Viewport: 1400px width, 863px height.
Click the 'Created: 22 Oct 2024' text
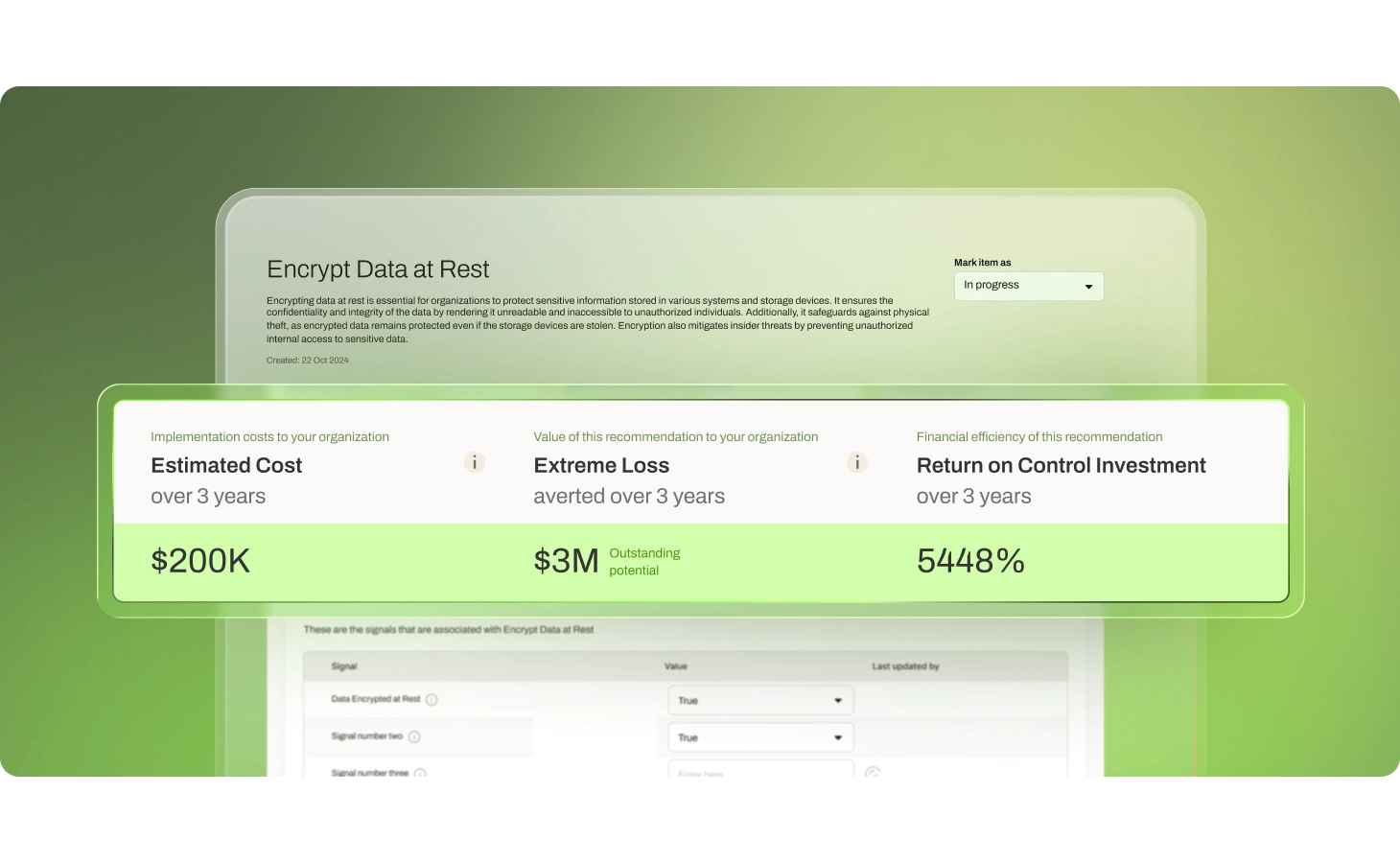click(308, 361)
